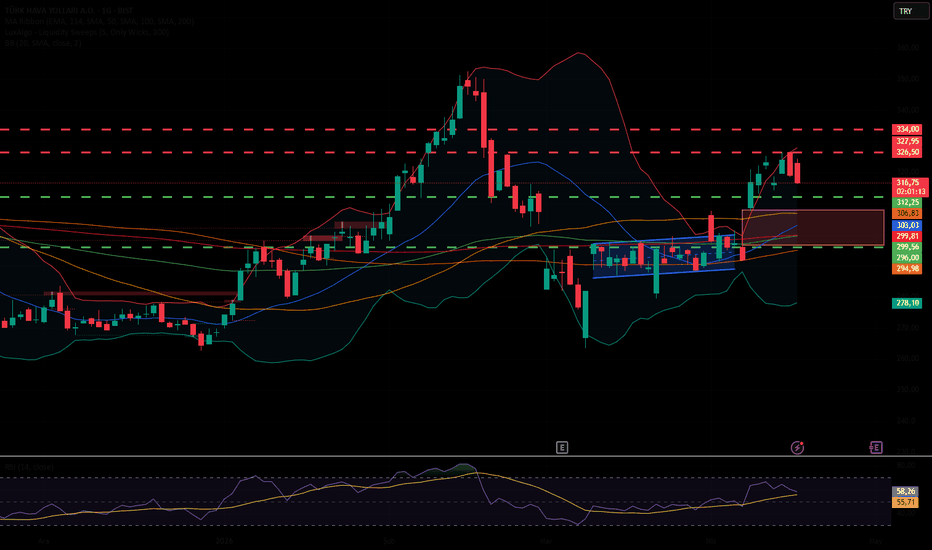Click the 334,00 red price label
Image resolution: width=932 pixels, height=550 pixels.
[x=907, y=129]
